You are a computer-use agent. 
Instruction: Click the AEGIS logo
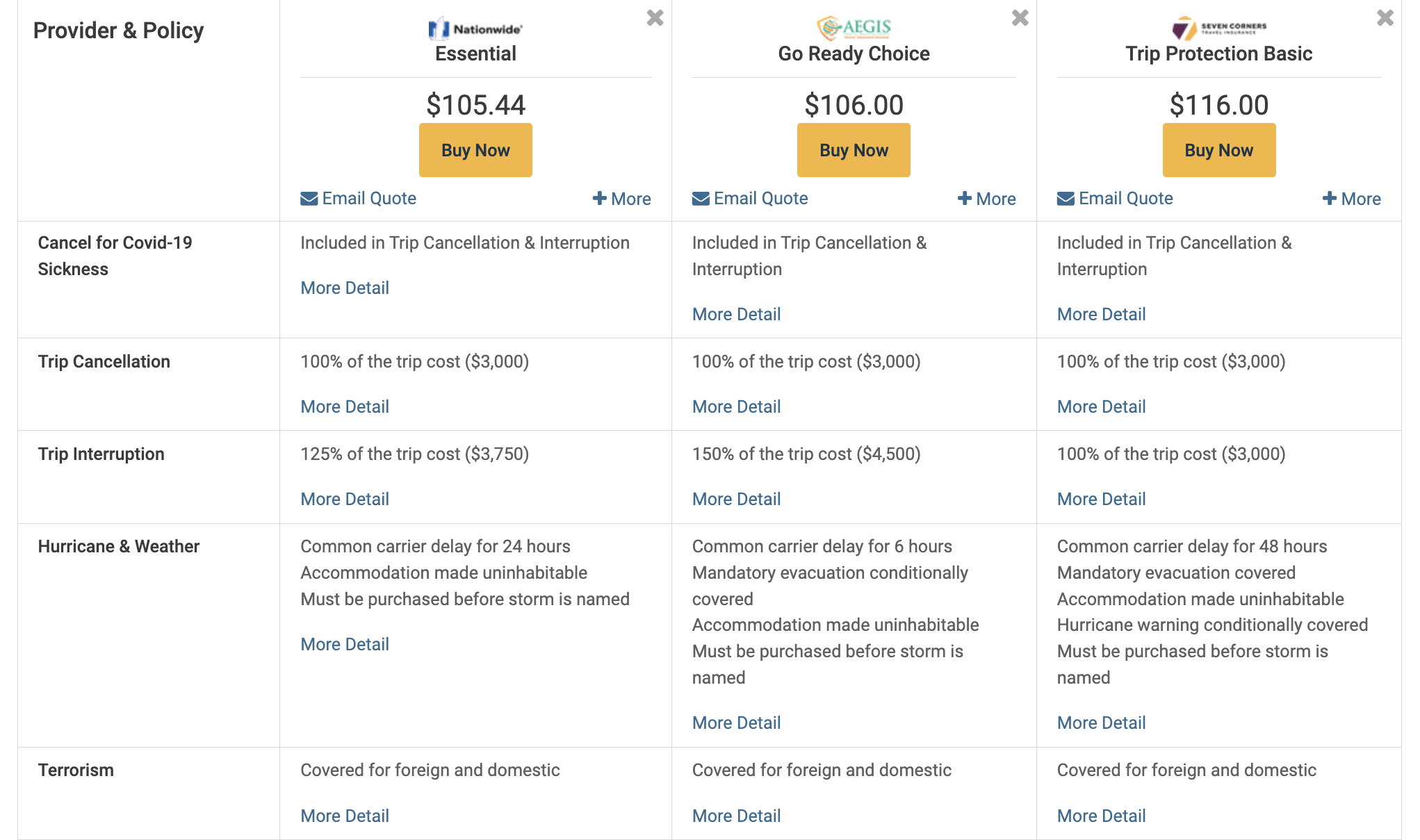click(x=854, y=28)
